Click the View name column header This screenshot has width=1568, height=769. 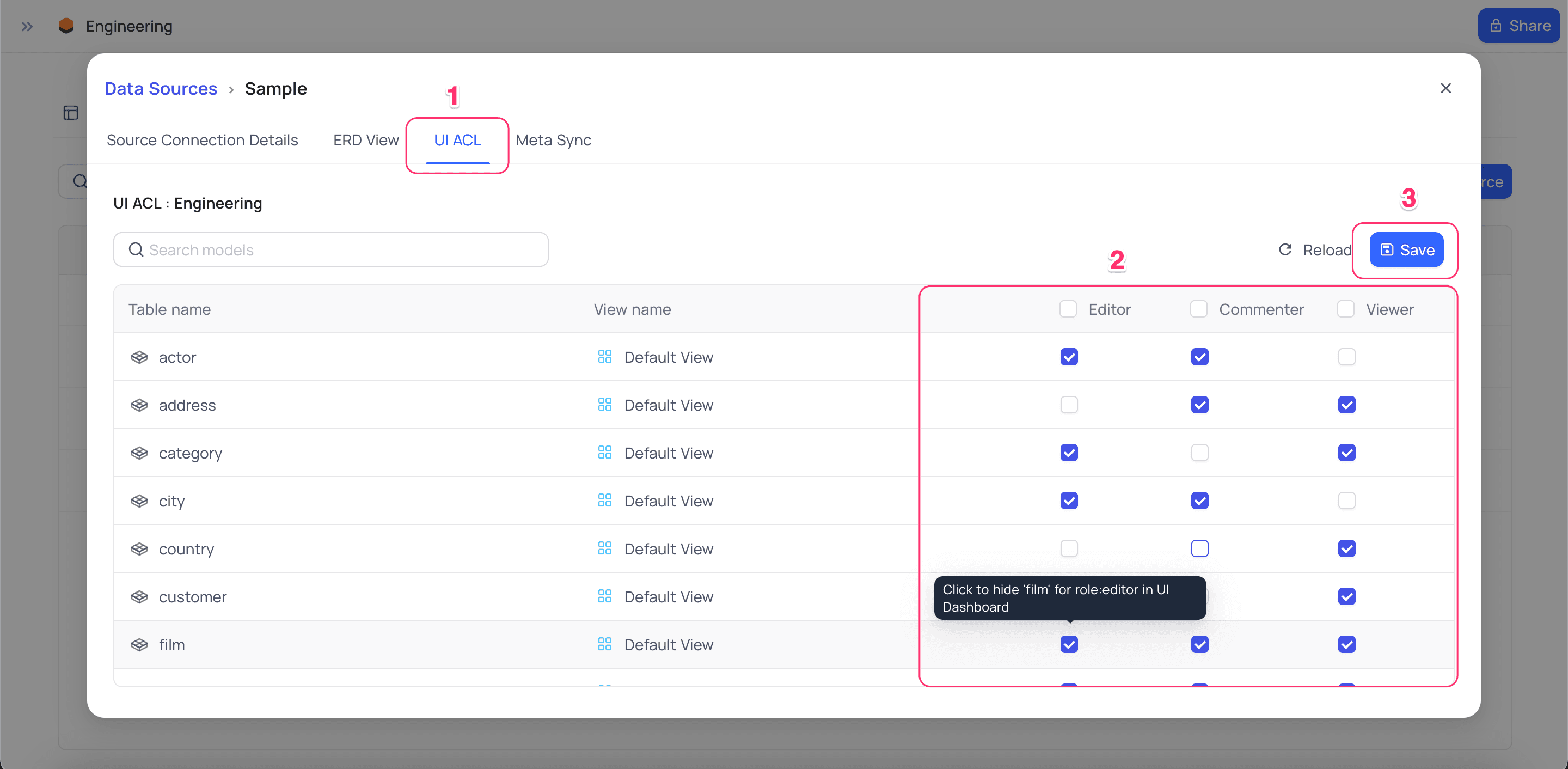[x=632, y=309]
